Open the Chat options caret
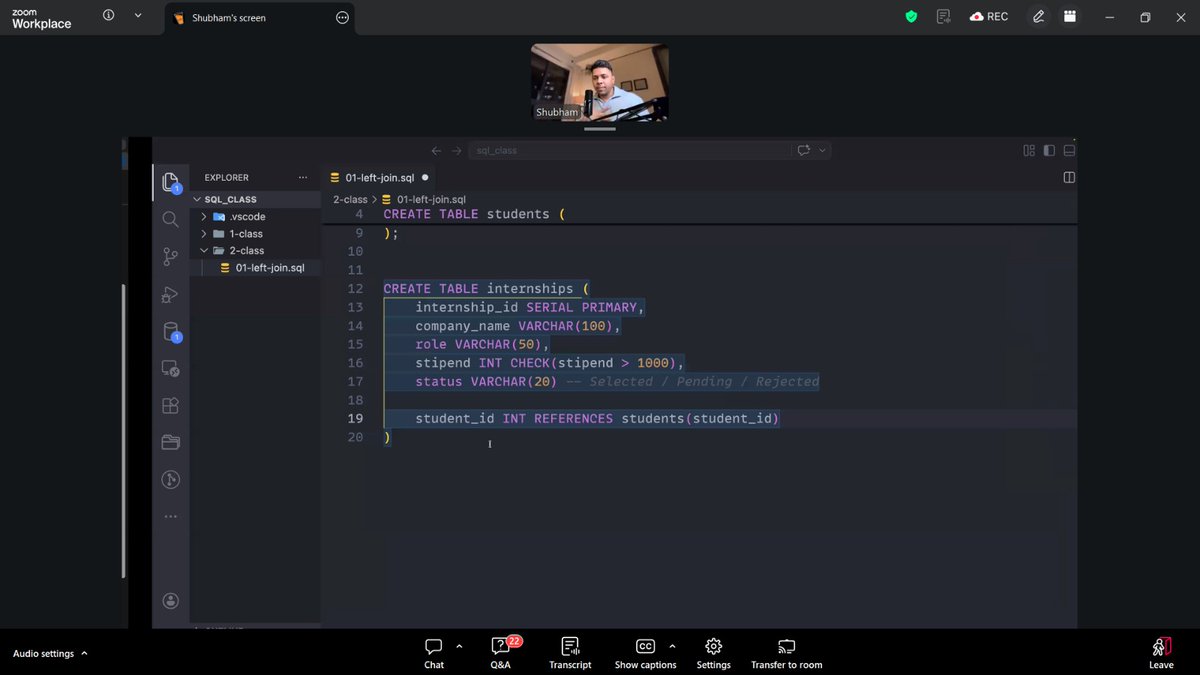Screen dimensions: 1200x675 click(x=459, y=646)
